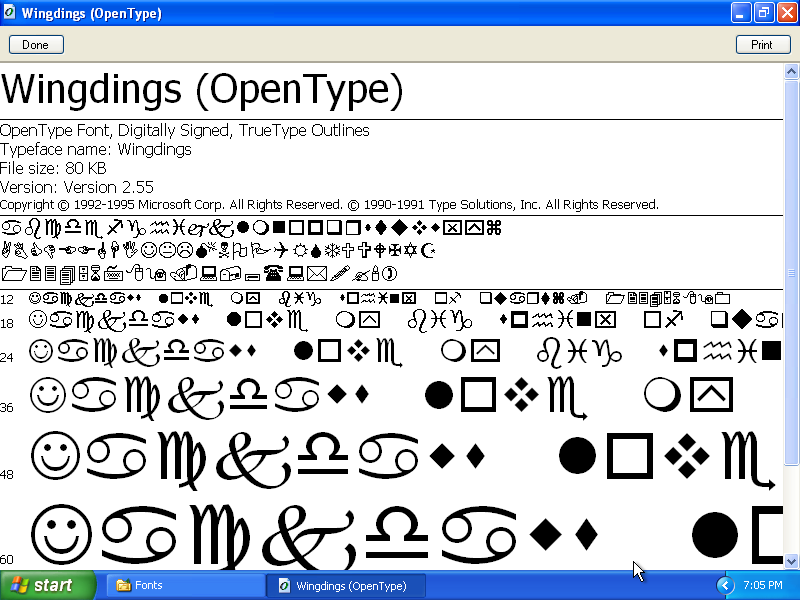Click the 7:05 PM system clock

(762, 585)
